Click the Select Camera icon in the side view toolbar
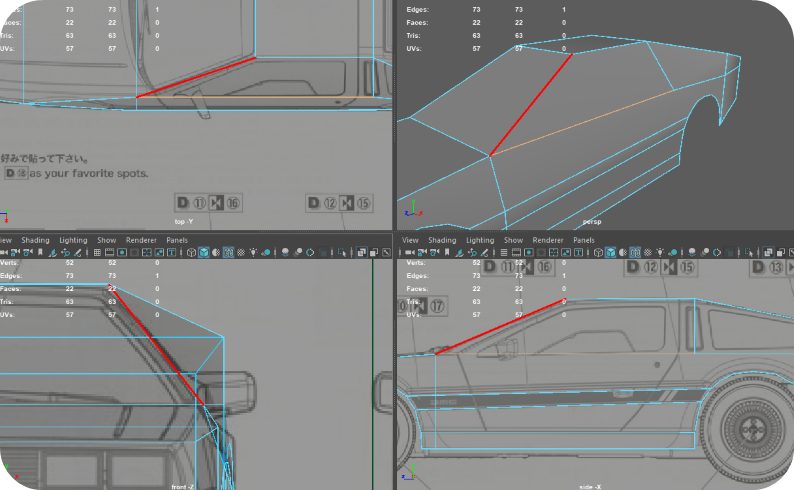The width and height of the screenshot is (794, 490). [x=410, y=252]
